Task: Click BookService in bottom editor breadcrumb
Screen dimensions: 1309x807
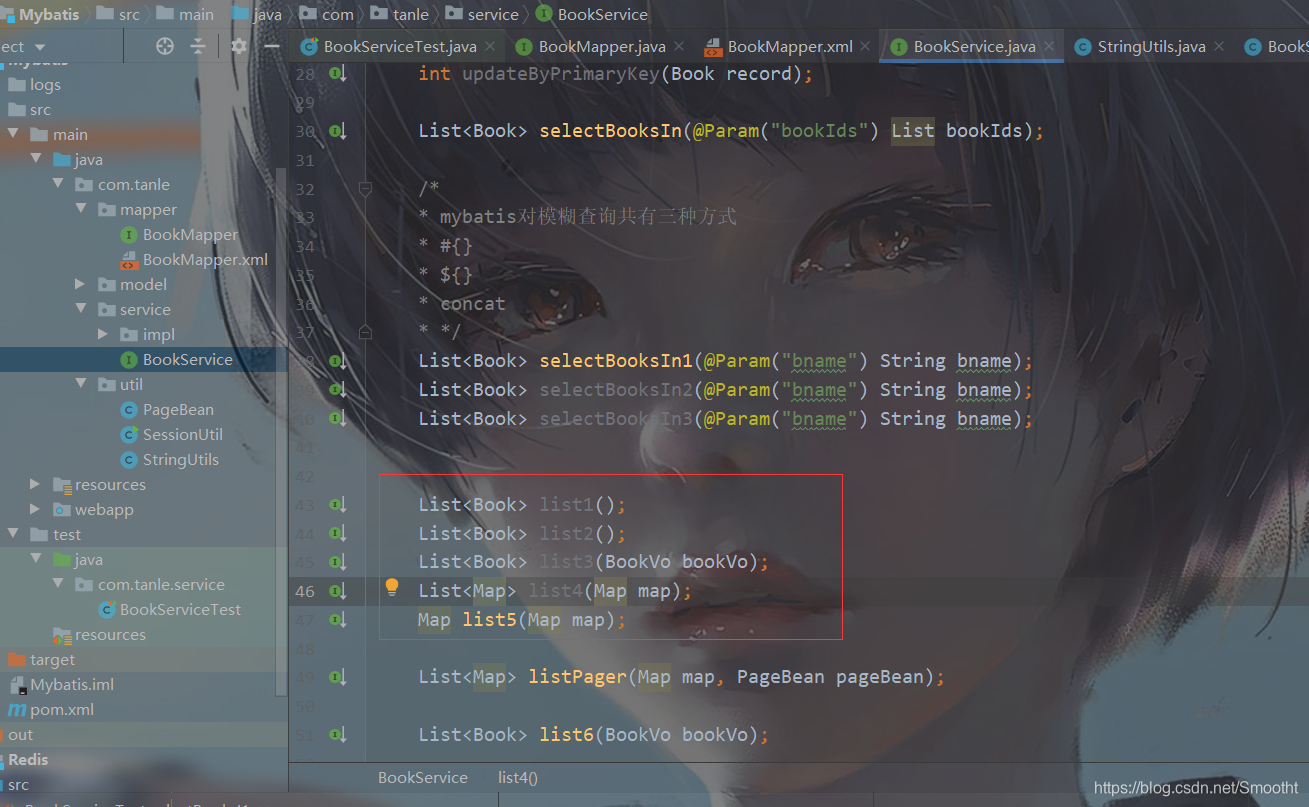Action: coord(423,777)
